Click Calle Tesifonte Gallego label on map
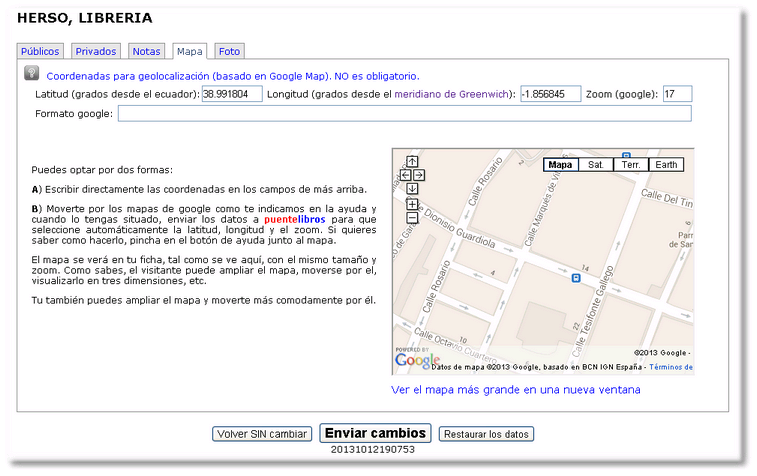Viewport: 757px width, 476px height. (x=594, y=312)
